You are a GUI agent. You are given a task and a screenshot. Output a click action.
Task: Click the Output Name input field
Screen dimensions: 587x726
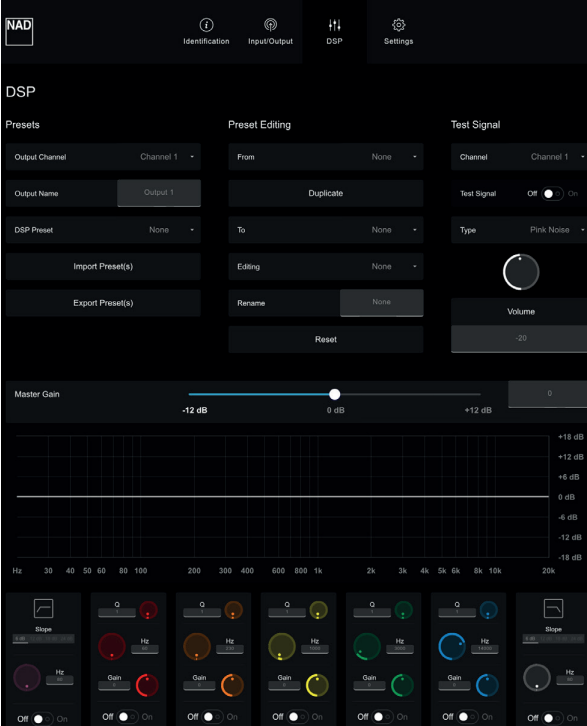tap(159, 193)
